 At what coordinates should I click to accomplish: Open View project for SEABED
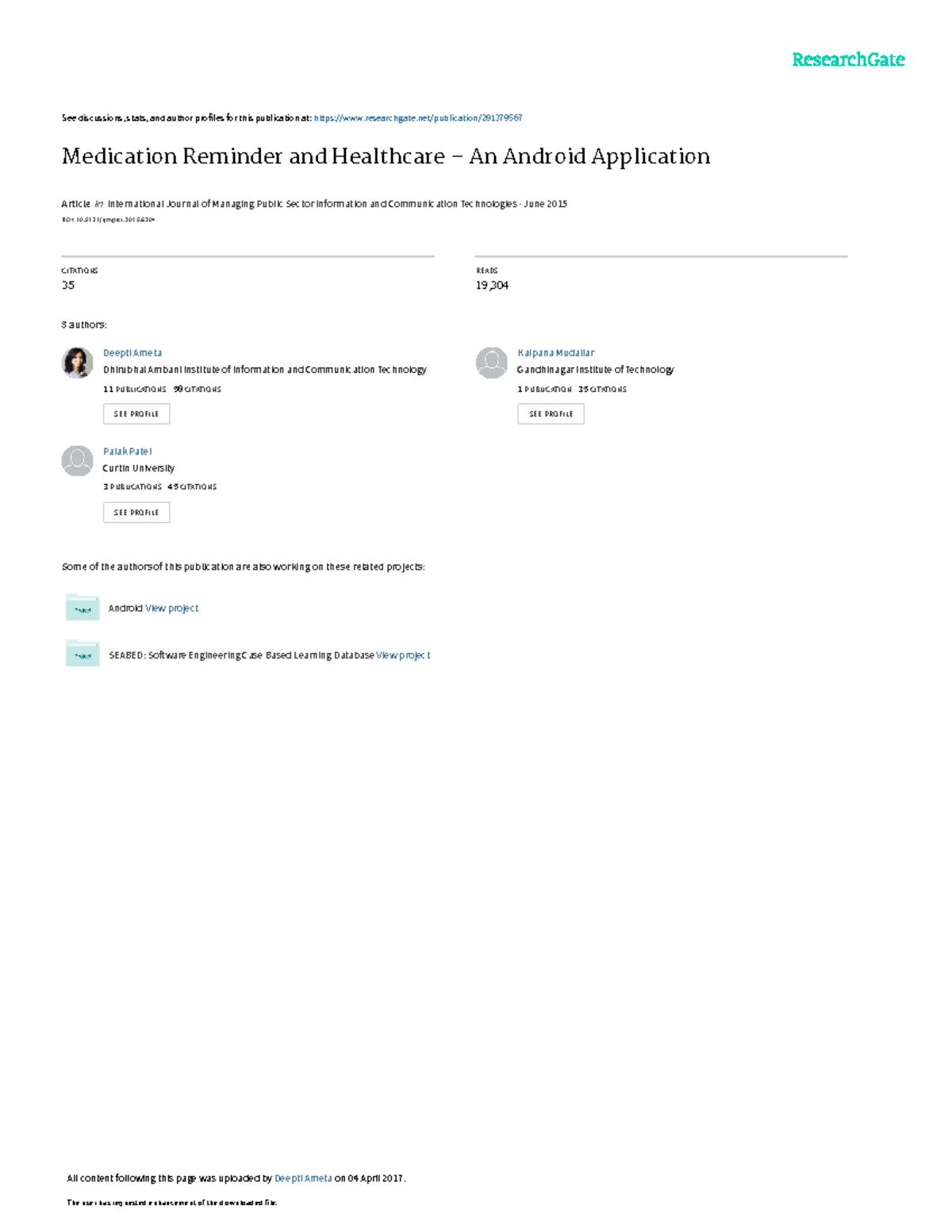point(402,654)
